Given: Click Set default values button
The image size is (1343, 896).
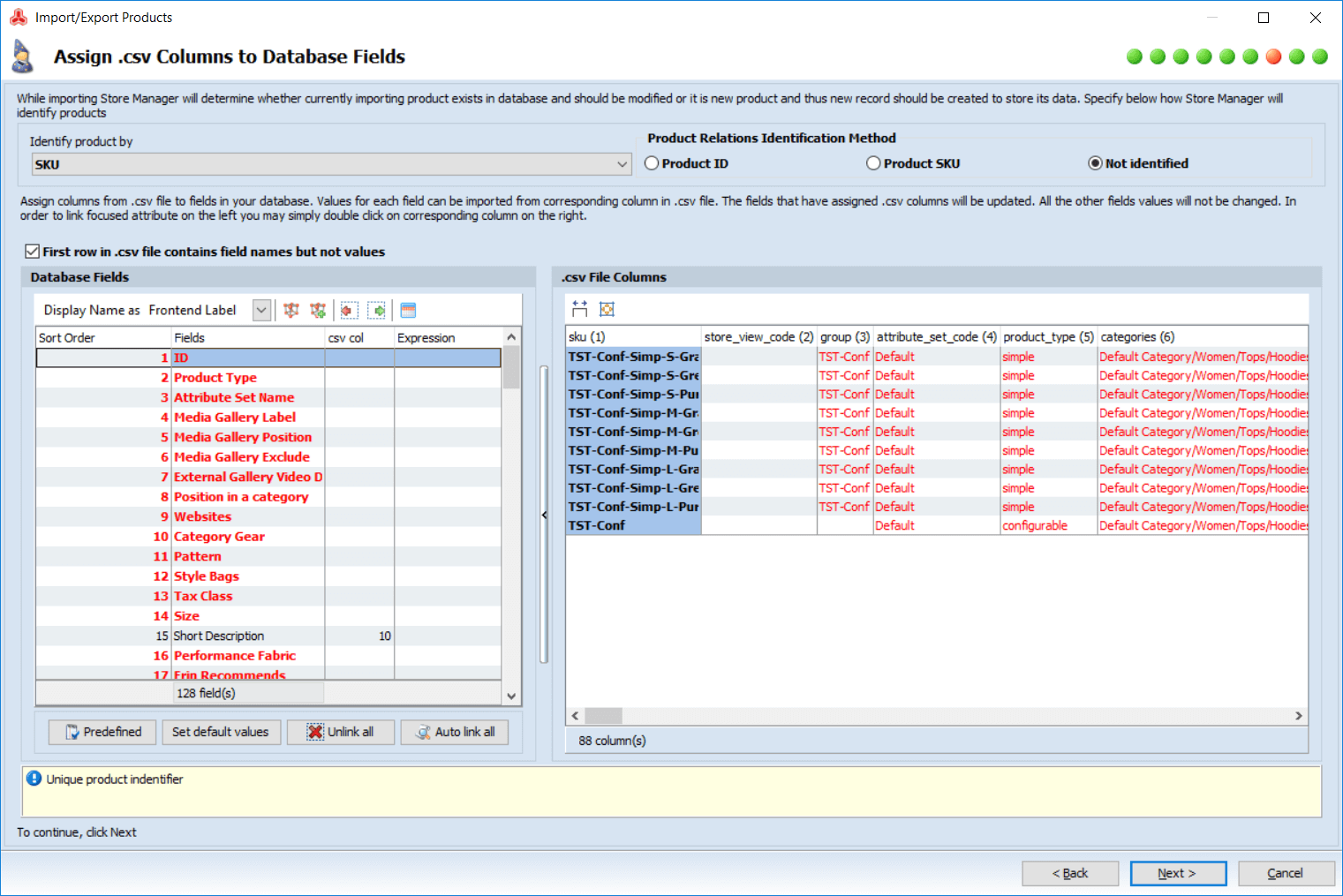Looking at the screenshot, I should [x=221, y=732].
